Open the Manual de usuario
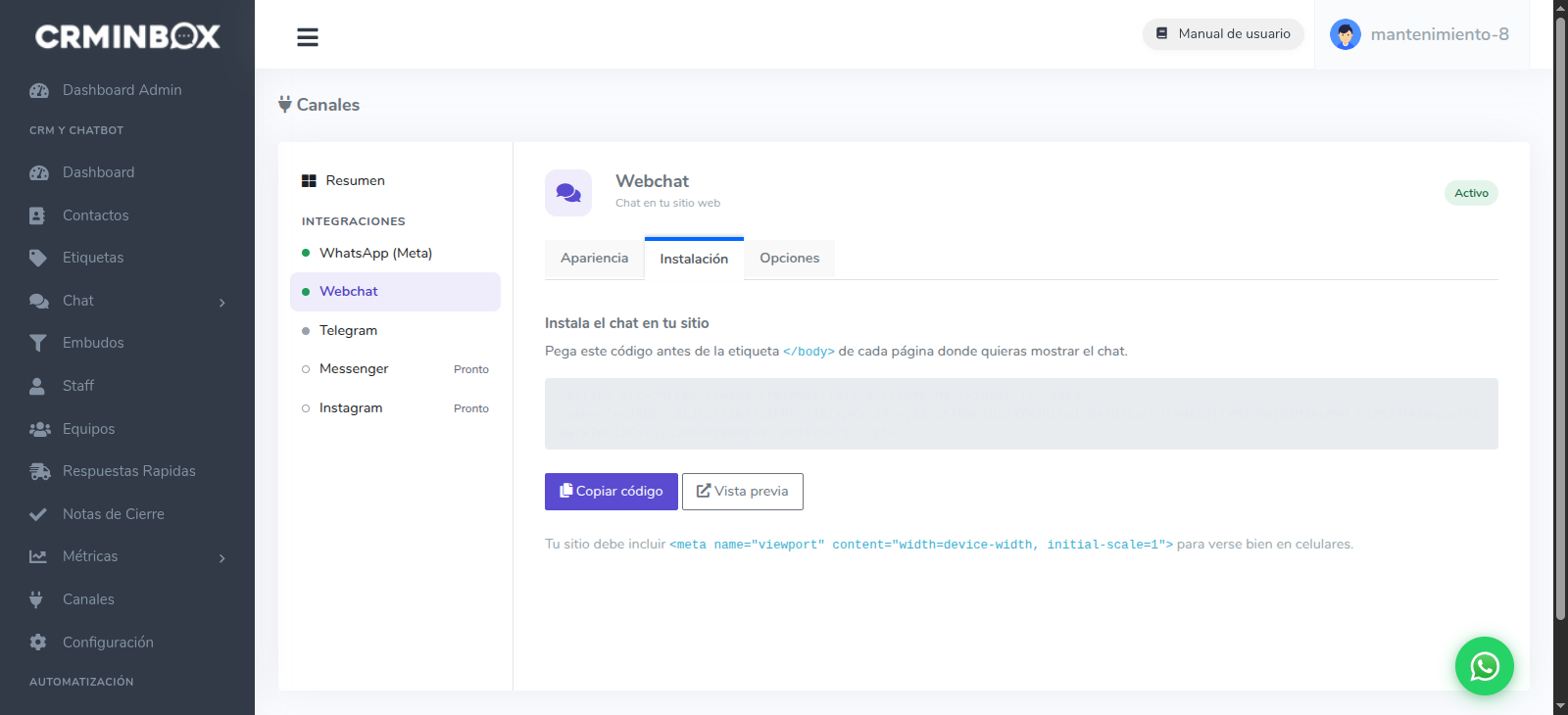 (1223, 34)
